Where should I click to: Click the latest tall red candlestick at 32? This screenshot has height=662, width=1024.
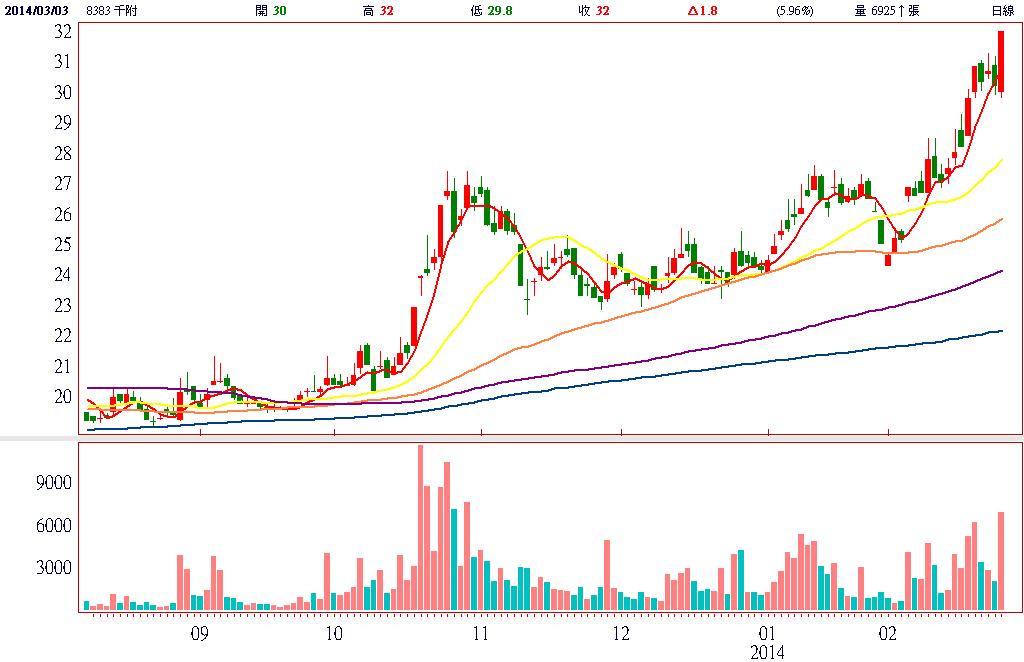coord(1000,60)
